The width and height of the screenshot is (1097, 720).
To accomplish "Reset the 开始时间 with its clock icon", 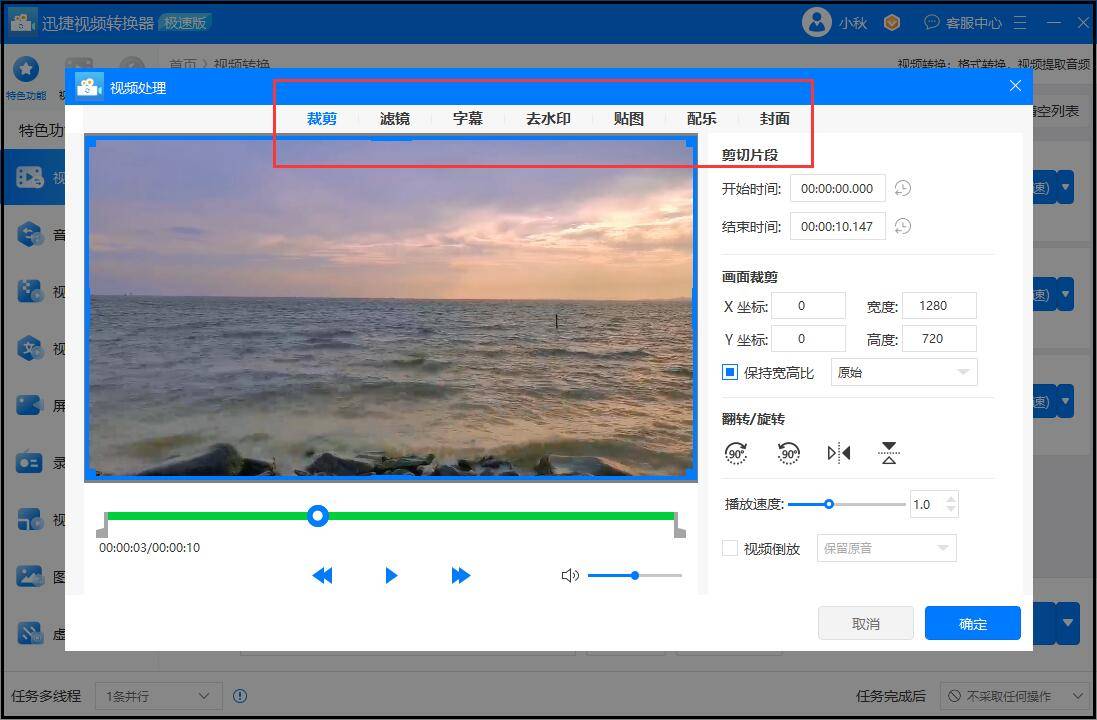I will pyautogui.click(x=902, y=188).
